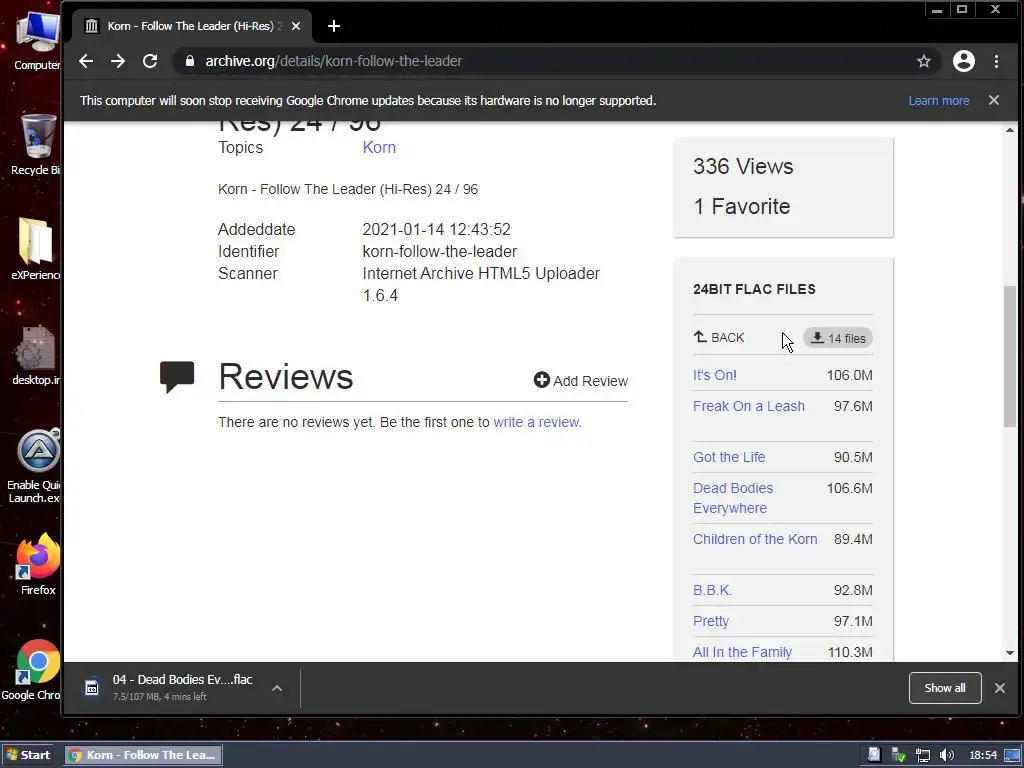Select the Firefox desktop shortcut

point(38,564)
